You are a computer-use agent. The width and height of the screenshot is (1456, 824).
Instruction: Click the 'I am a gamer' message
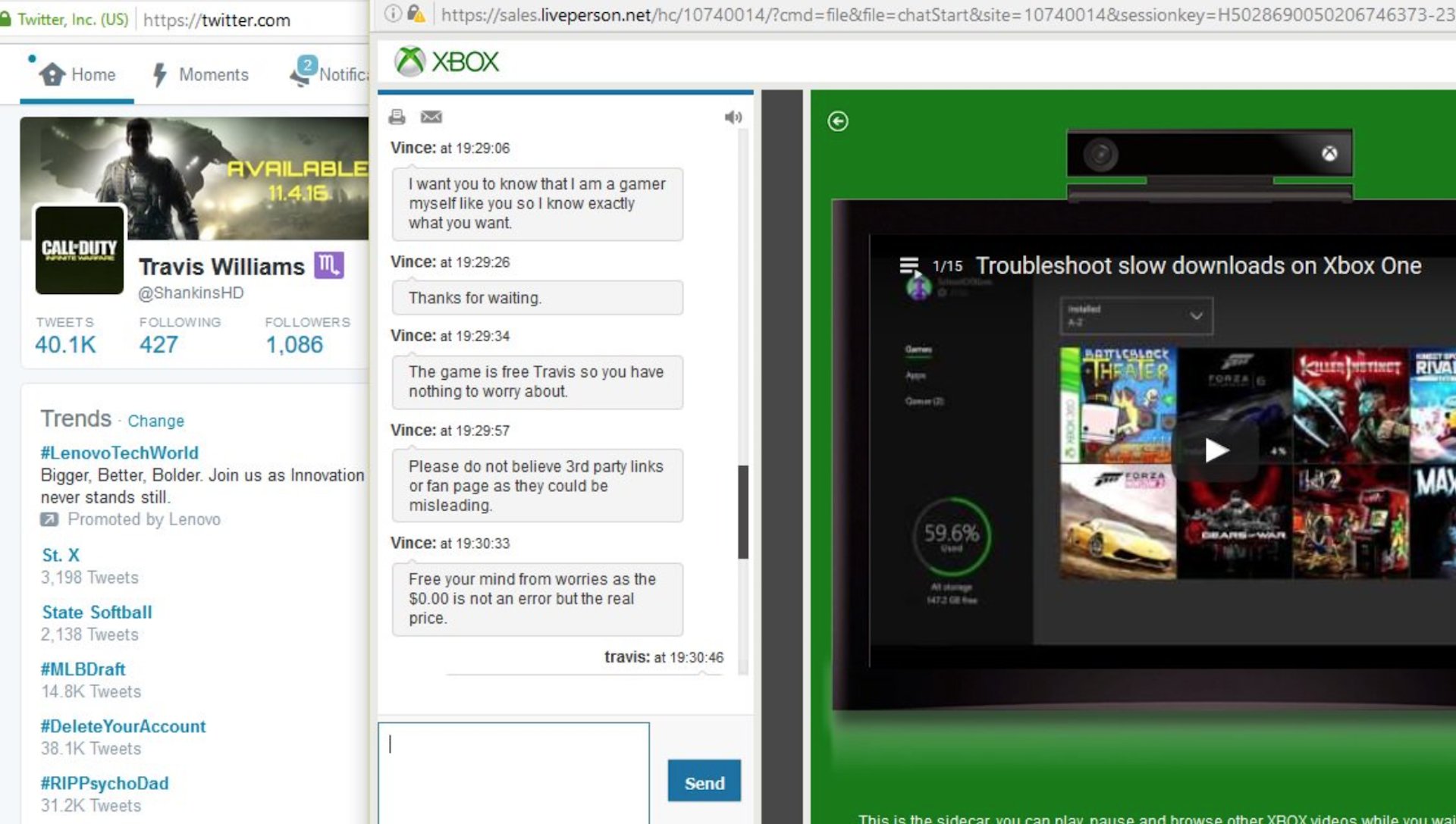pos(537,204)
